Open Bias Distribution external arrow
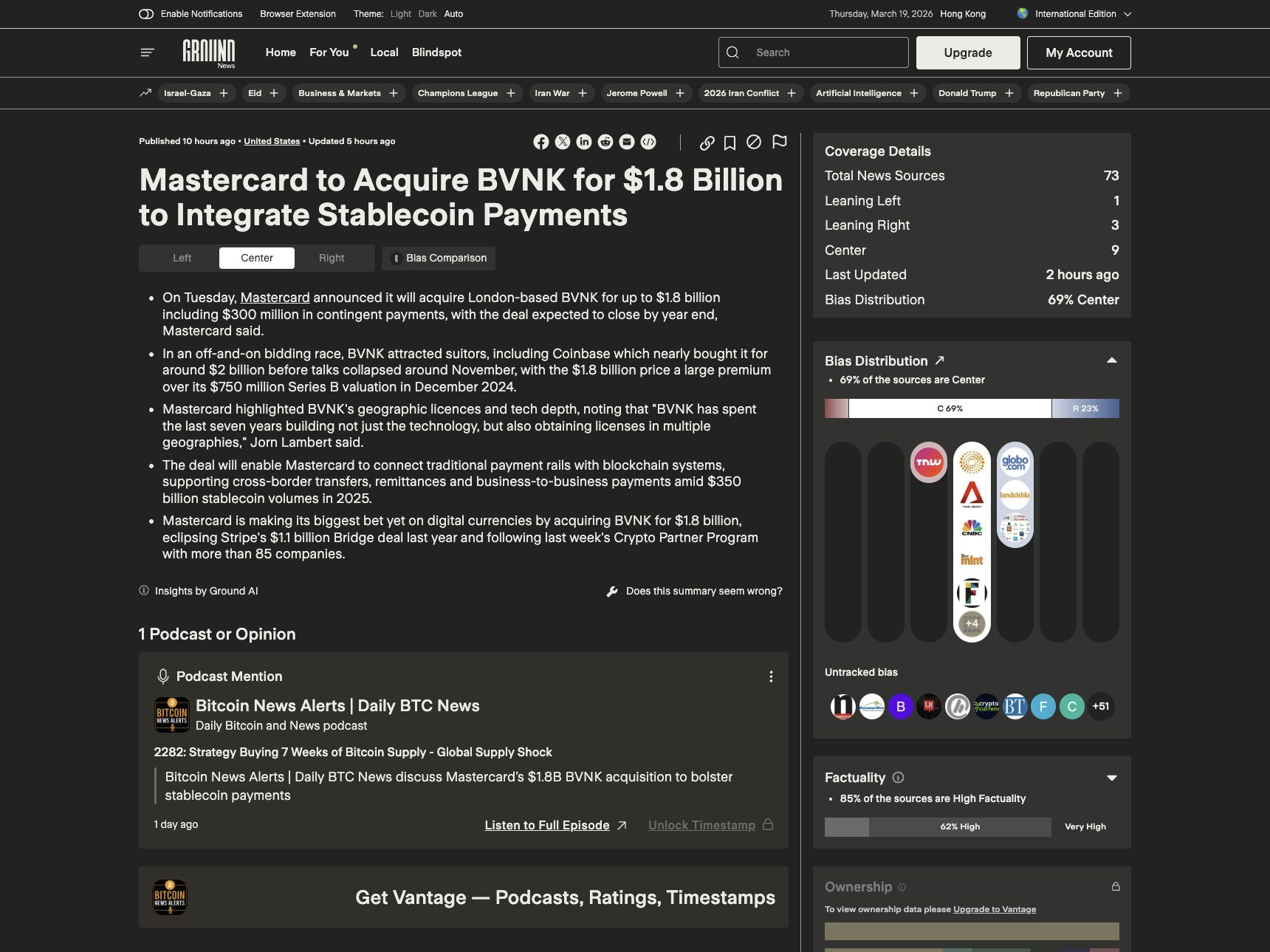 pyautogui.click(x=939, y=360)
